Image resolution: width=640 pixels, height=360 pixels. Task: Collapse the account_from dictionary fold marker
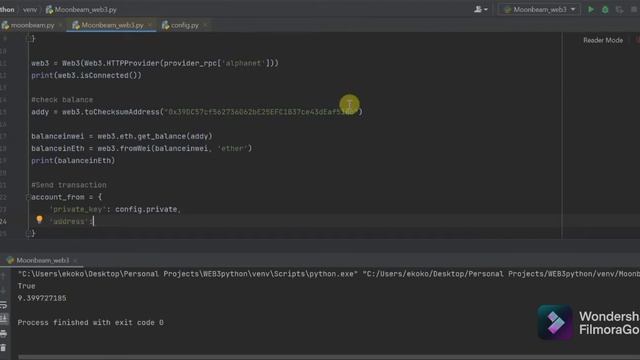[28, 197]
